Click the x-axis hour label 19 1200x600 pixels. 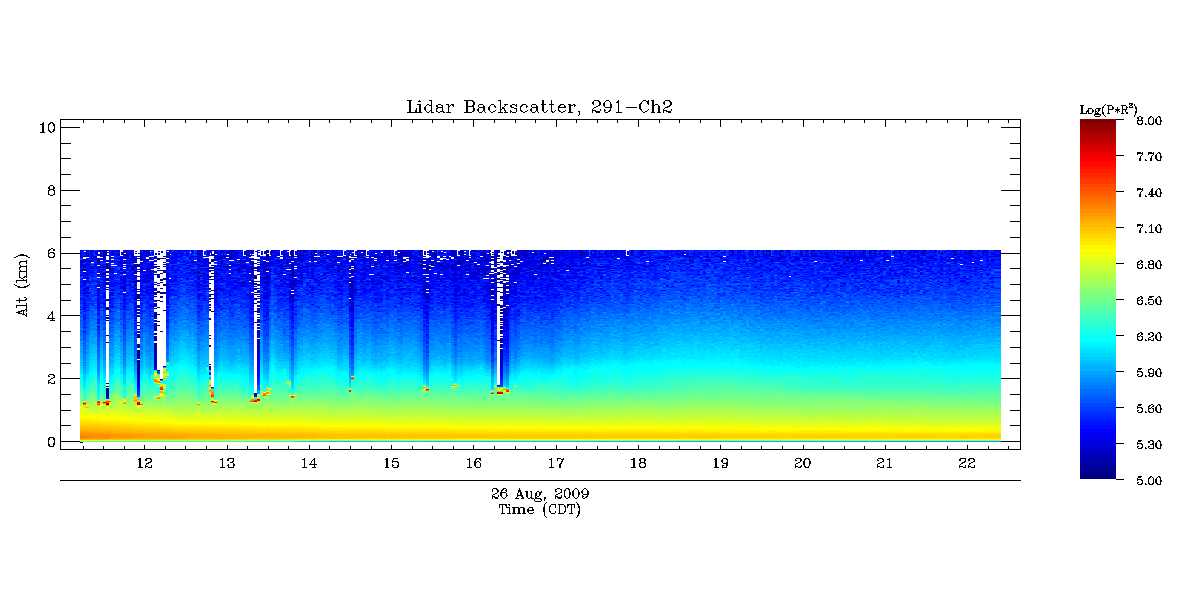[720, 464]
